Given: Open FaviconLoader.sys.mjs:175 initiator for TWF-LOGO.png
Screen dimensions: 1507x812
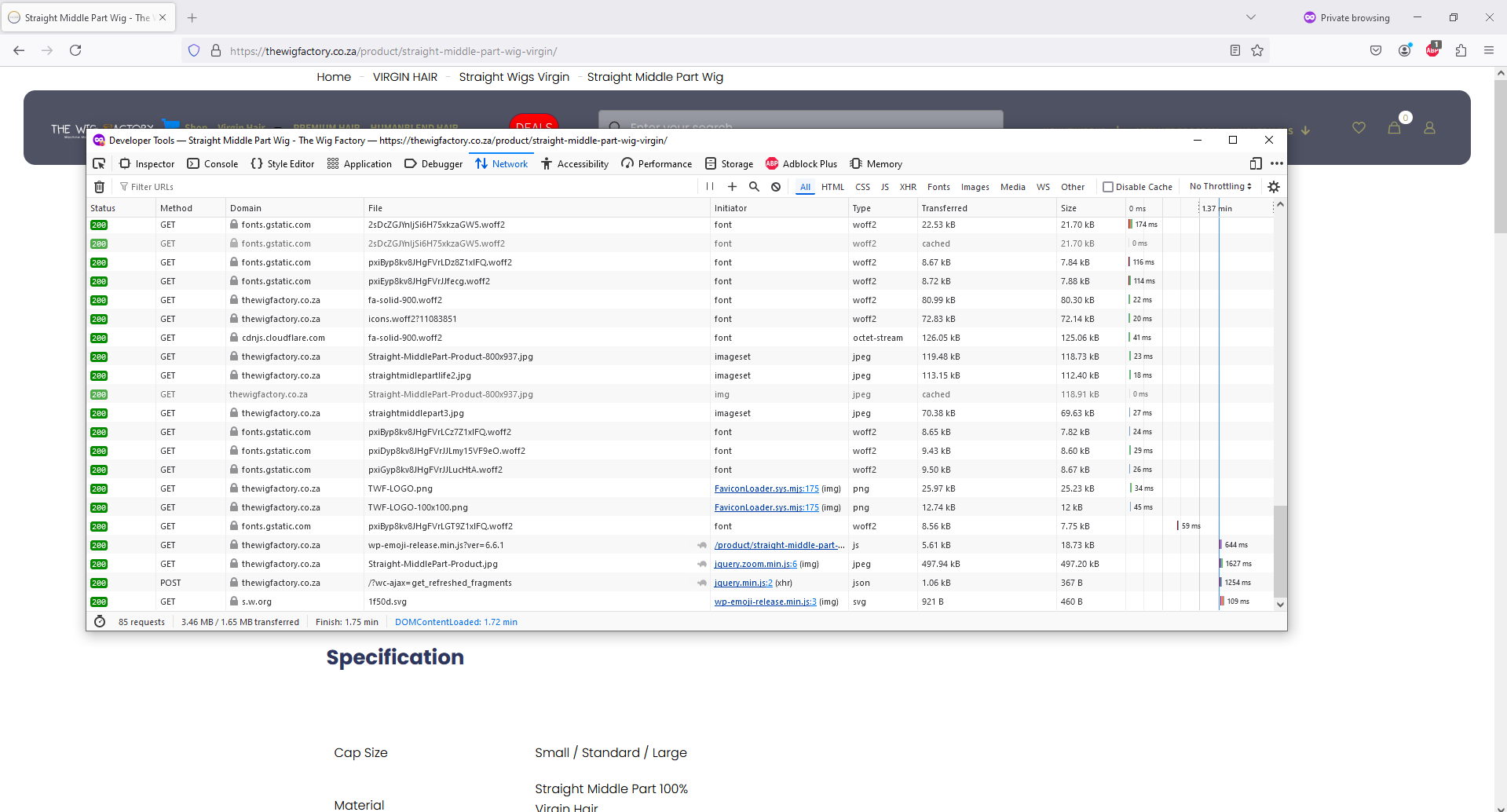Looking at the screenshot, I should tap(766, 488).
